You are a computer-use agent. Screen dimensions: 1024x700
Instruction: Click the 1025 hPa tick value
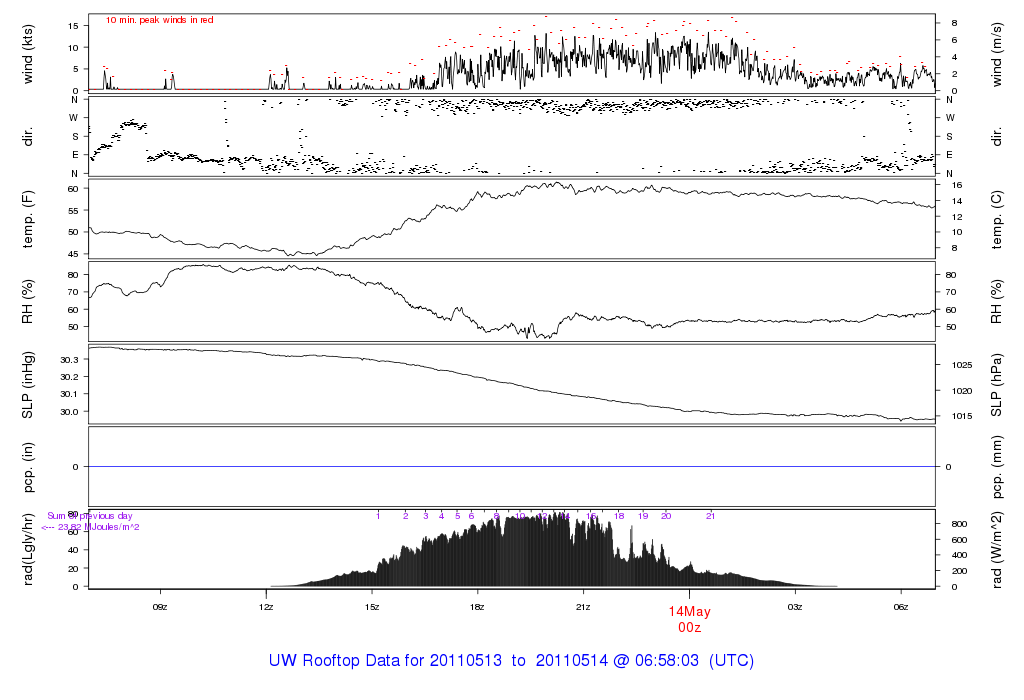[x=961, y=365]
